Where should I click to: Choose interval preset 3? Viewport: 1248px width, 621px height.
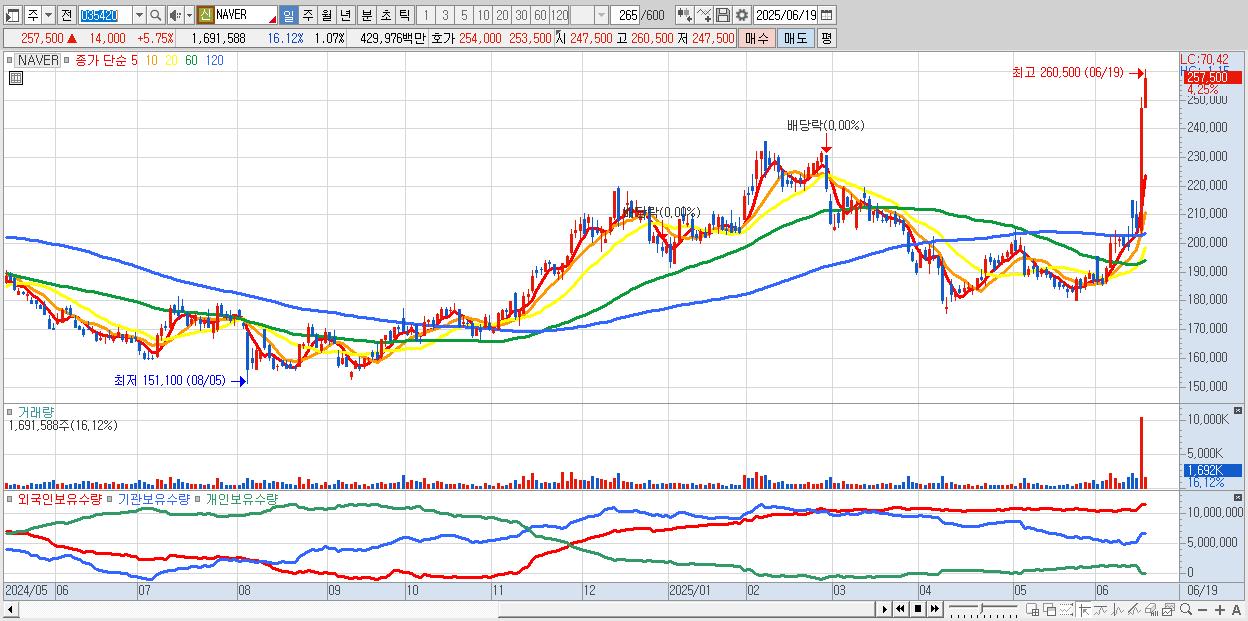pos(445,15)
